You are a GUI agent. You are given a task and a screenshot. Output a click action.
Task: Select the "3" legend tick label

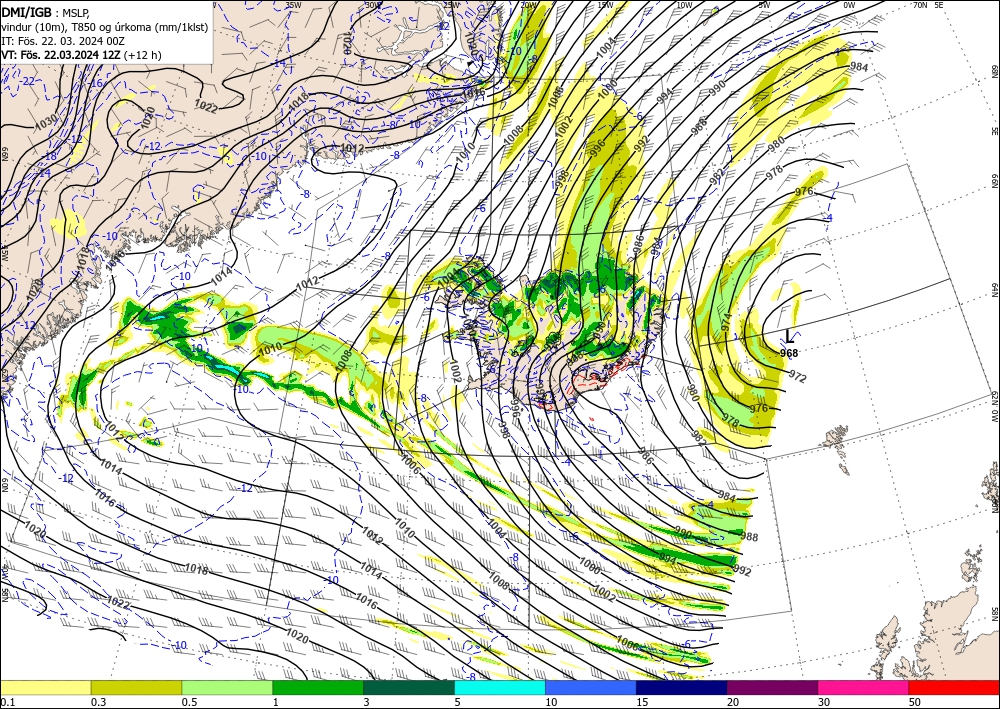(x=367, y=702)
